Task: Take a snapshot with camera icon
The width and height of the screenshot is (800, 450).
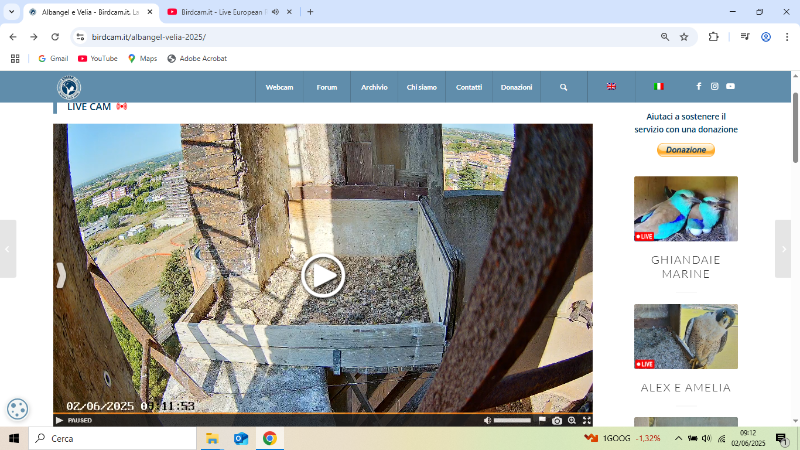Action: point(557,420)
